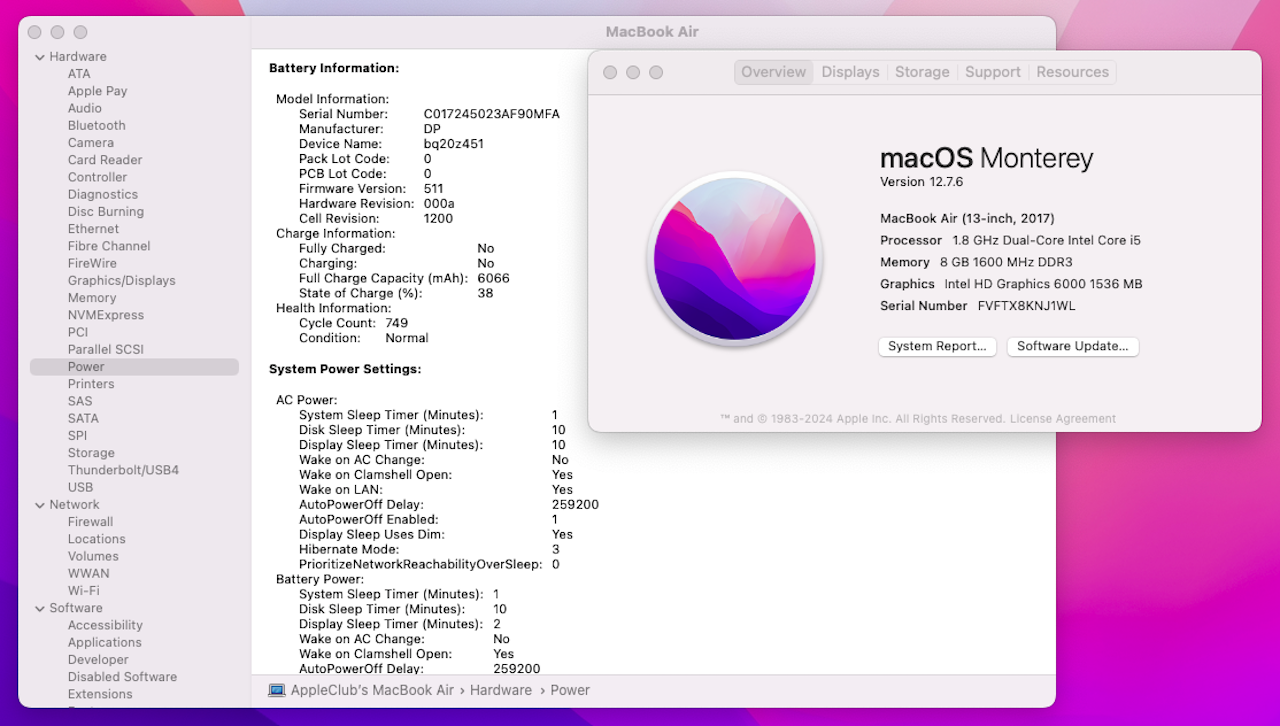Select FireWire in the sidebar

point(92,264)
